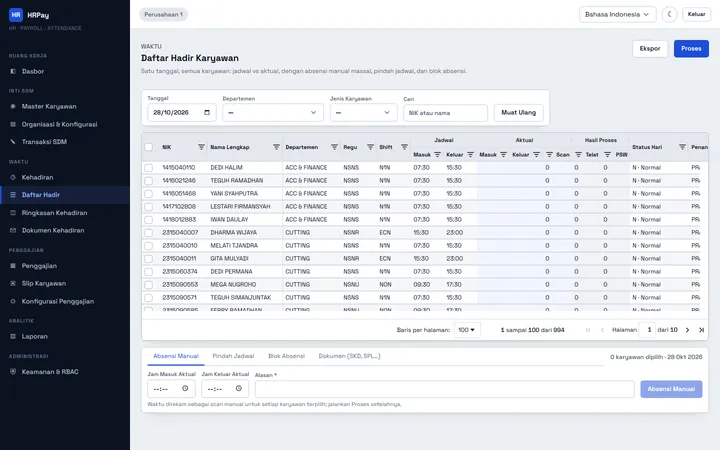This screenshot has height=450, width=720.
Task: Open filter for Regu column
Action: (370, 147)
